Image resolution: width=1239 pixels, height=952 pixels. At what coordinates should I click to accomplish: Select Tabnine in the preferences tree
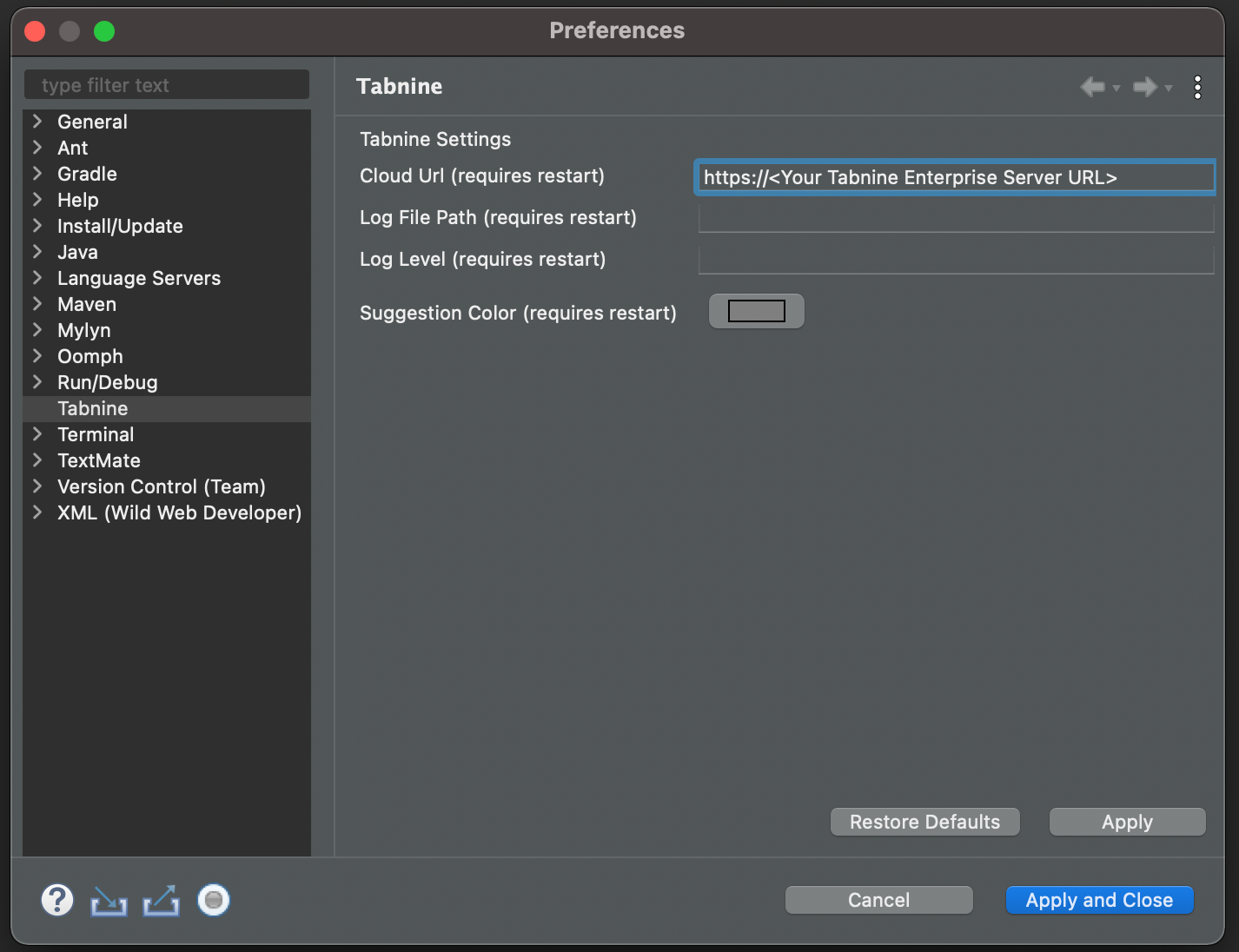tap(92, 408)
